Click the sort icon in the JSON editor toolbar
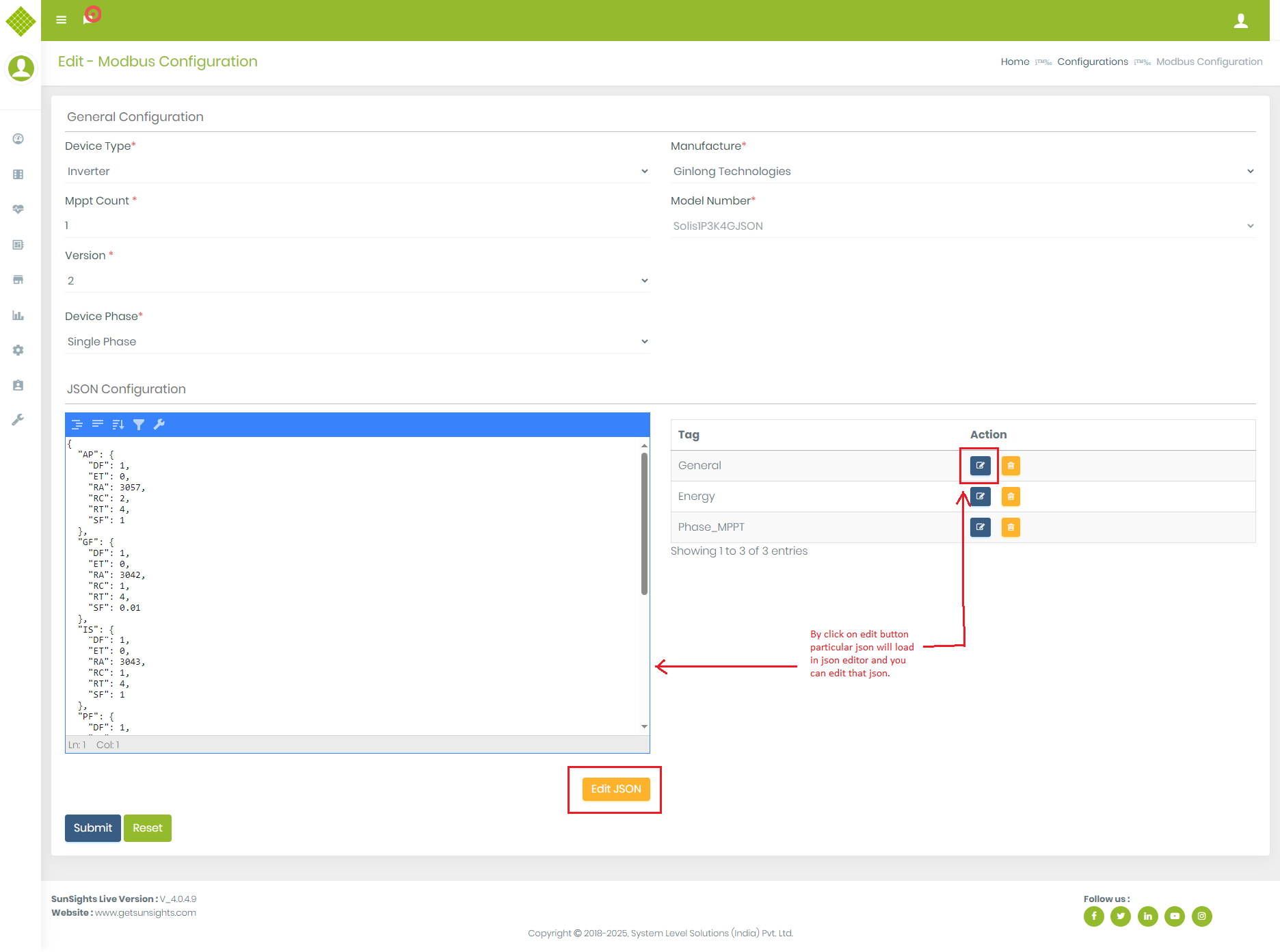This screenshot has width=1280, height=952. point(118,425)
